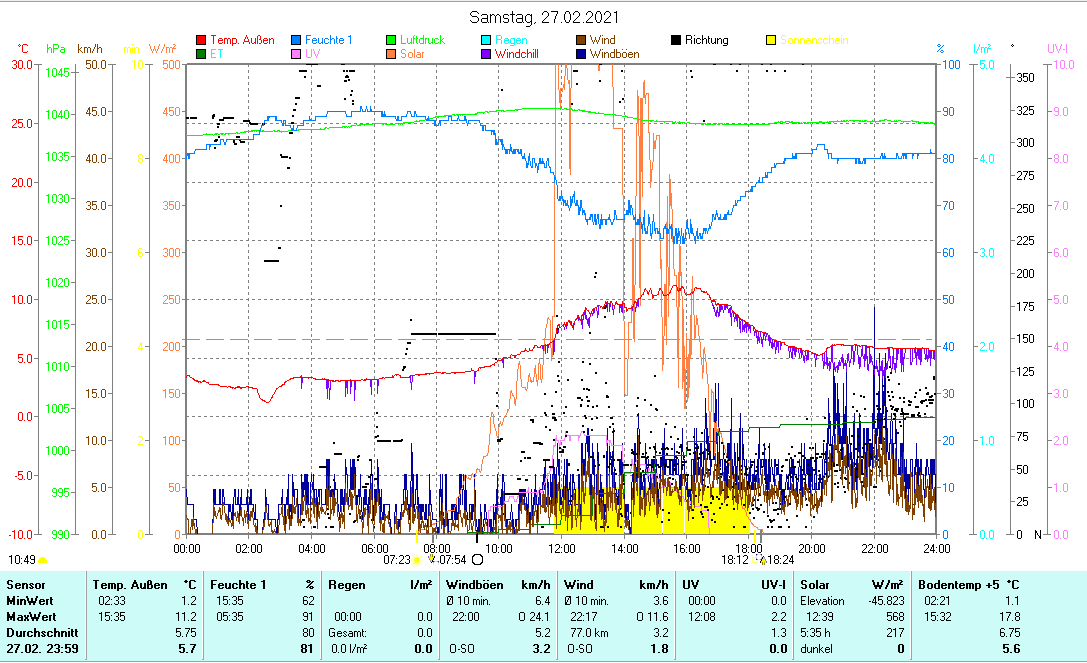Click the black Richtung legend square

click(x=677, y=40)
